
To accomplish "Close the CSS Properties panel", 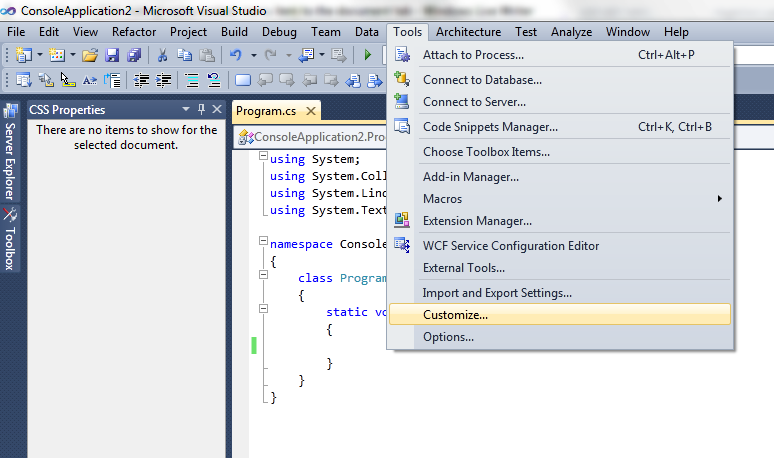I will pyautogui.click(x=217, y=110).
